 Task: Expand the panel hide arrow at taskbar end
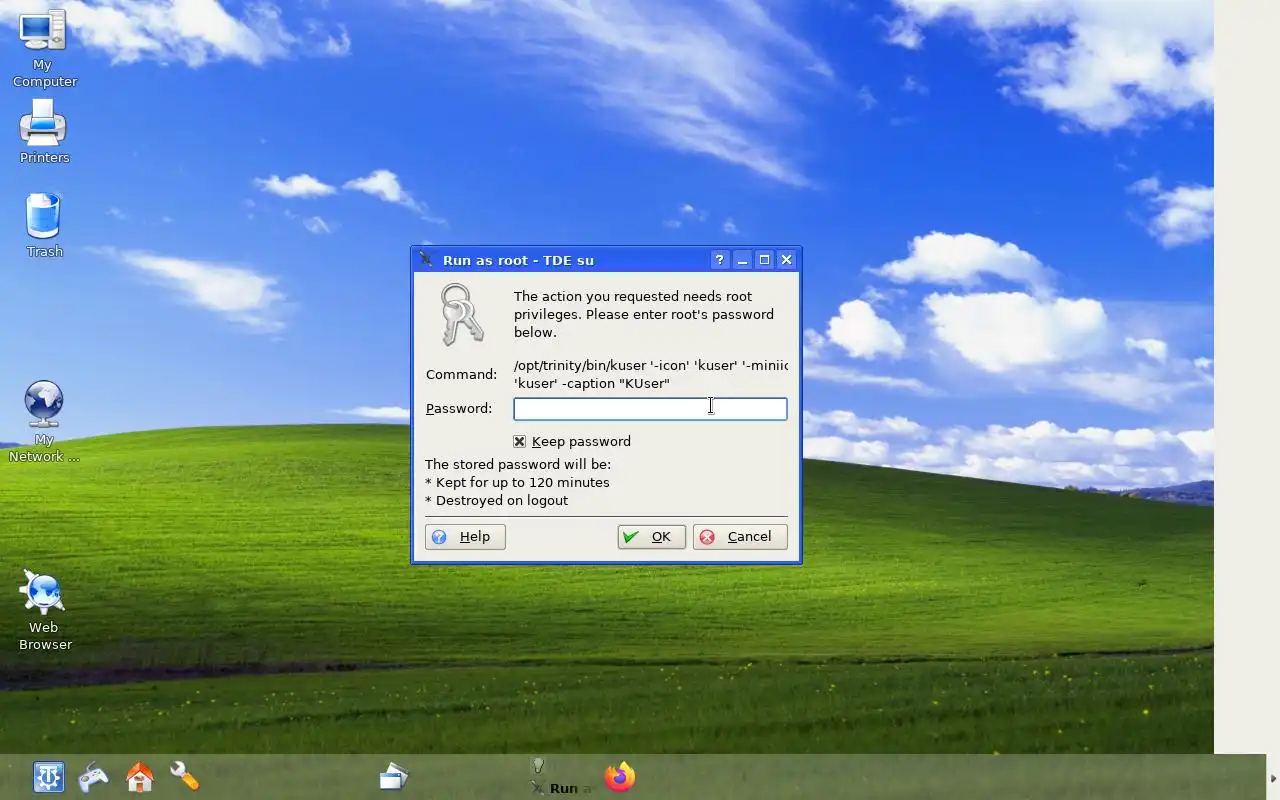(1273, 778)
